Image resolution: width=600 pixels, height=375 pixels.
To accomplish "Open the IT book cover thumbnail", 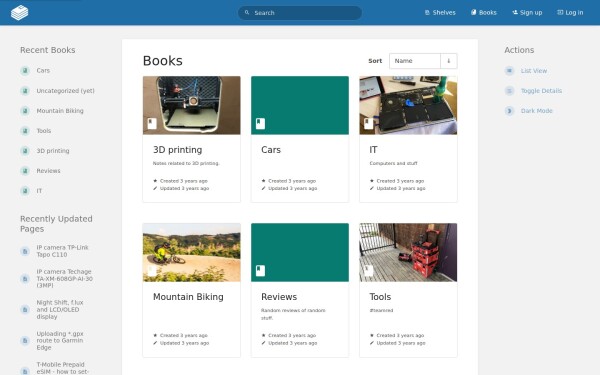I will click(x=408, y=105).
